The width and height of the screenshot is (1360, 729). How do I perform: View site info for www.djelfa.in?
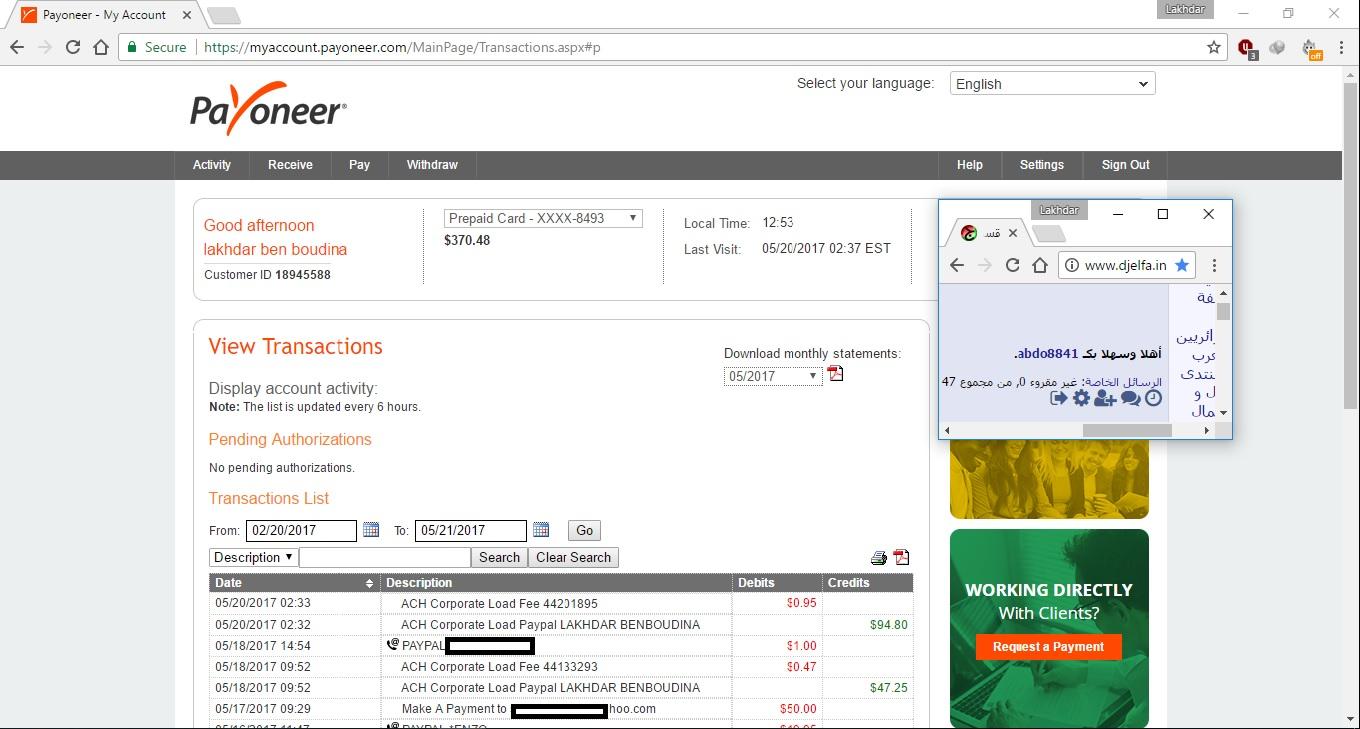pos(1071,265)
